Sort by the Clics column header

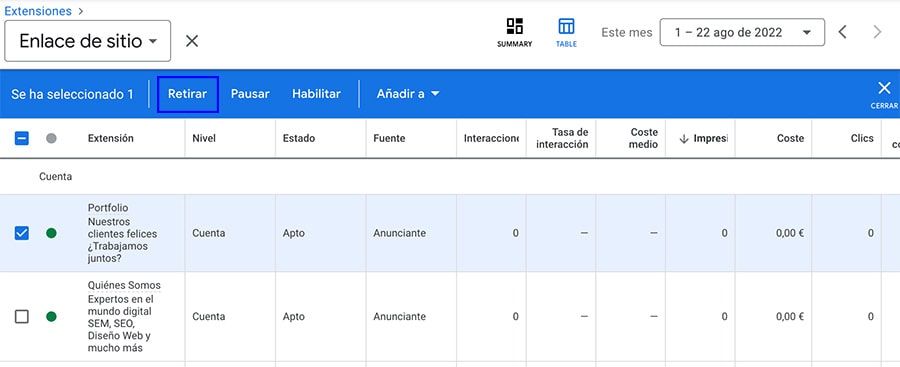pos(862,138)
